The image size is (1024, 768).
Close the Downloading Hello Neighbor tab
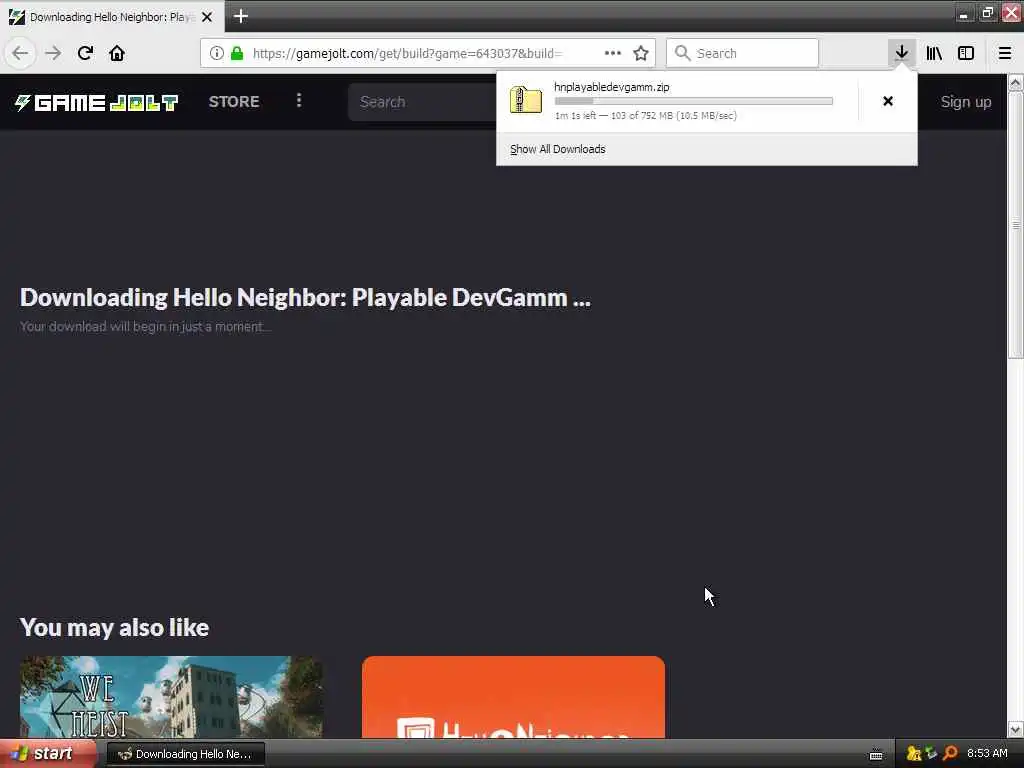[x=207, y=17]
